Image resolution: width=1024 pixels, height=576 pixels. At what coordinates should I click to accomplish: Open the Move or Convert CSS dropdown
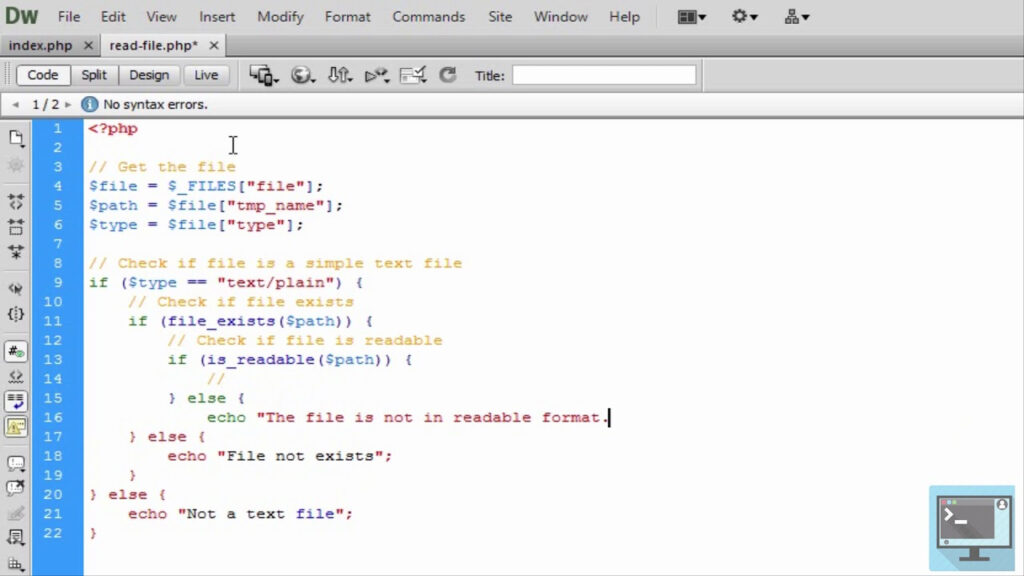16,564
